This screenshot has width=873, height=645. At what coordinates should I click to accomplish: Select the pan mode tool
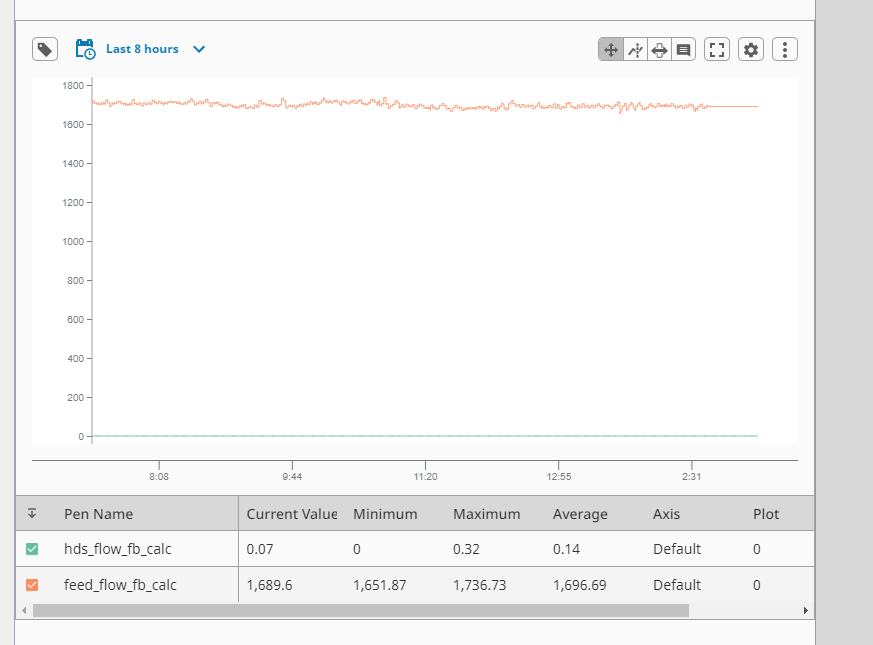click(x=611, y=50)
